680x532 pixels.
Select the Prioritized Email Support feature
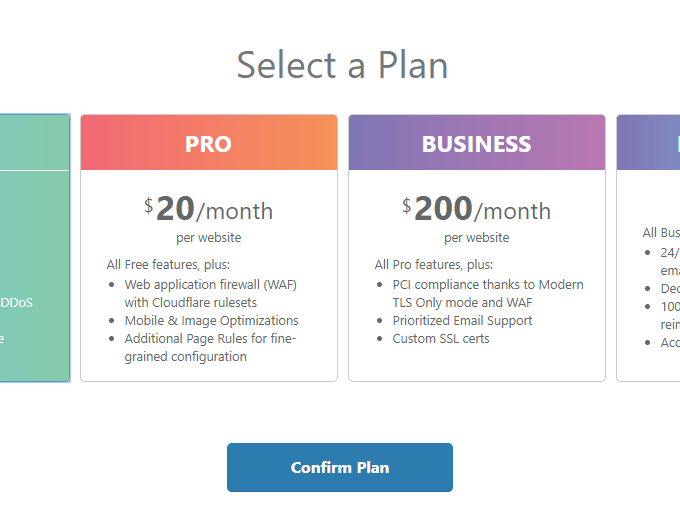[x=462, y=321]
